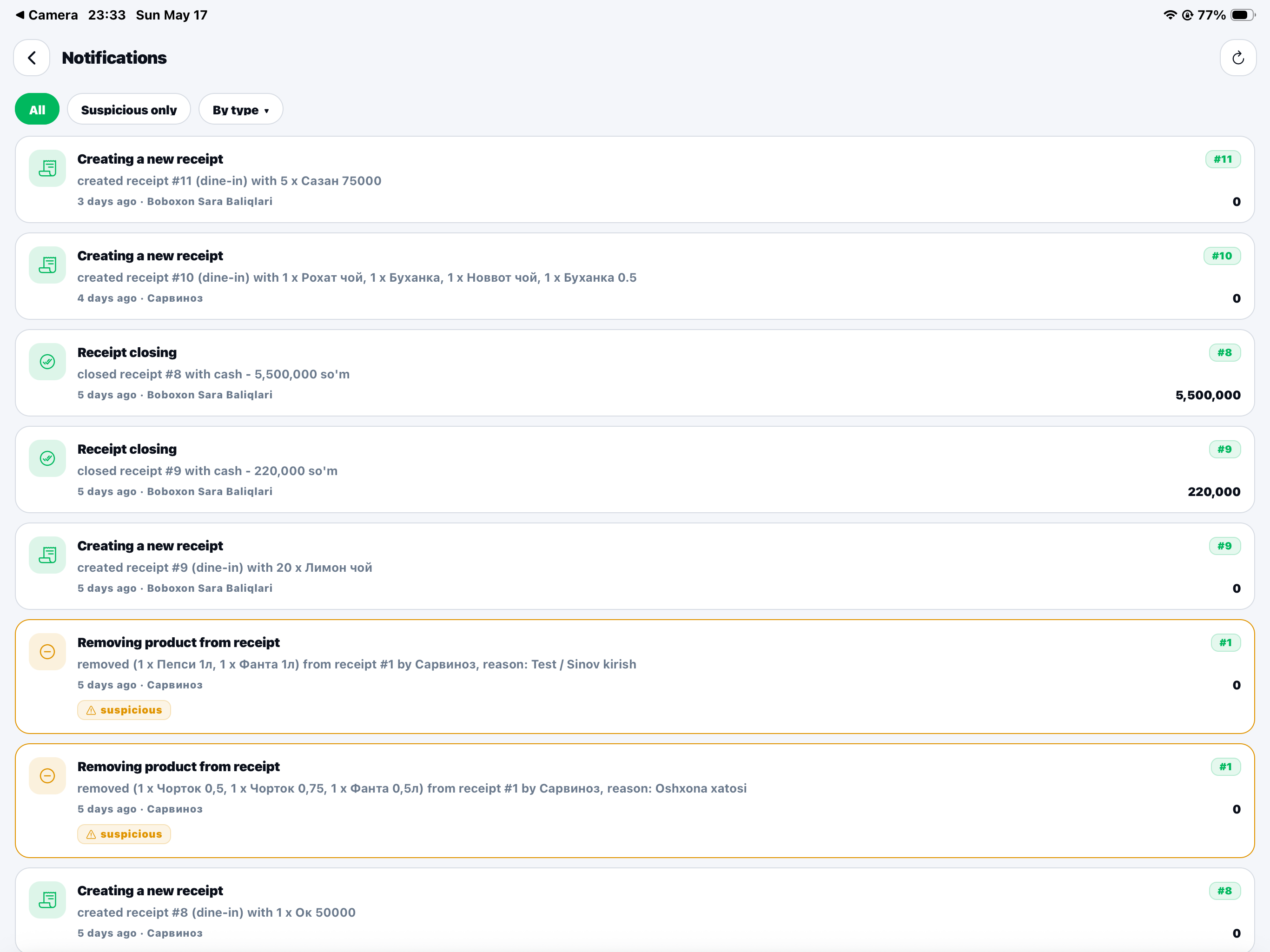Screen dimensions: 1270x952
Task: Tap the receipt icon for receipt #11
Action: [48, 168]
